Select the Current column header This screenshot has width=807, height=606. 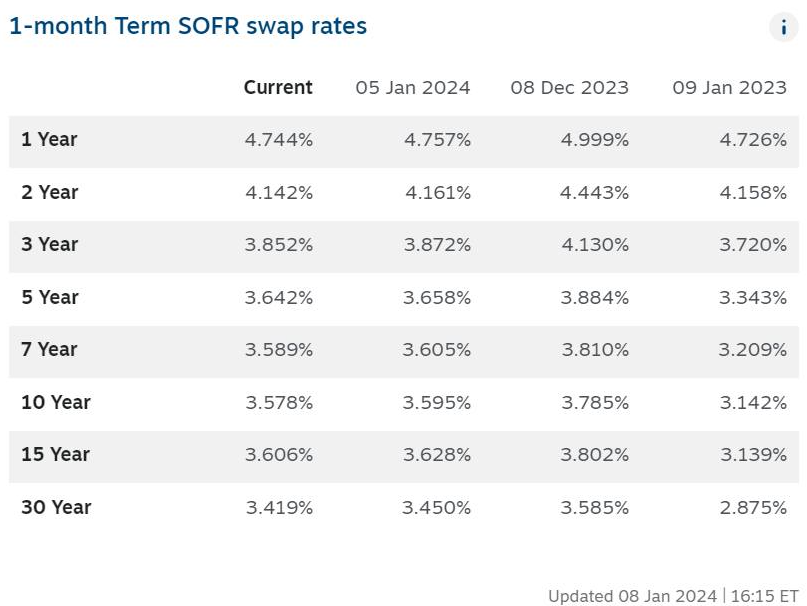[x=278, y=88]
